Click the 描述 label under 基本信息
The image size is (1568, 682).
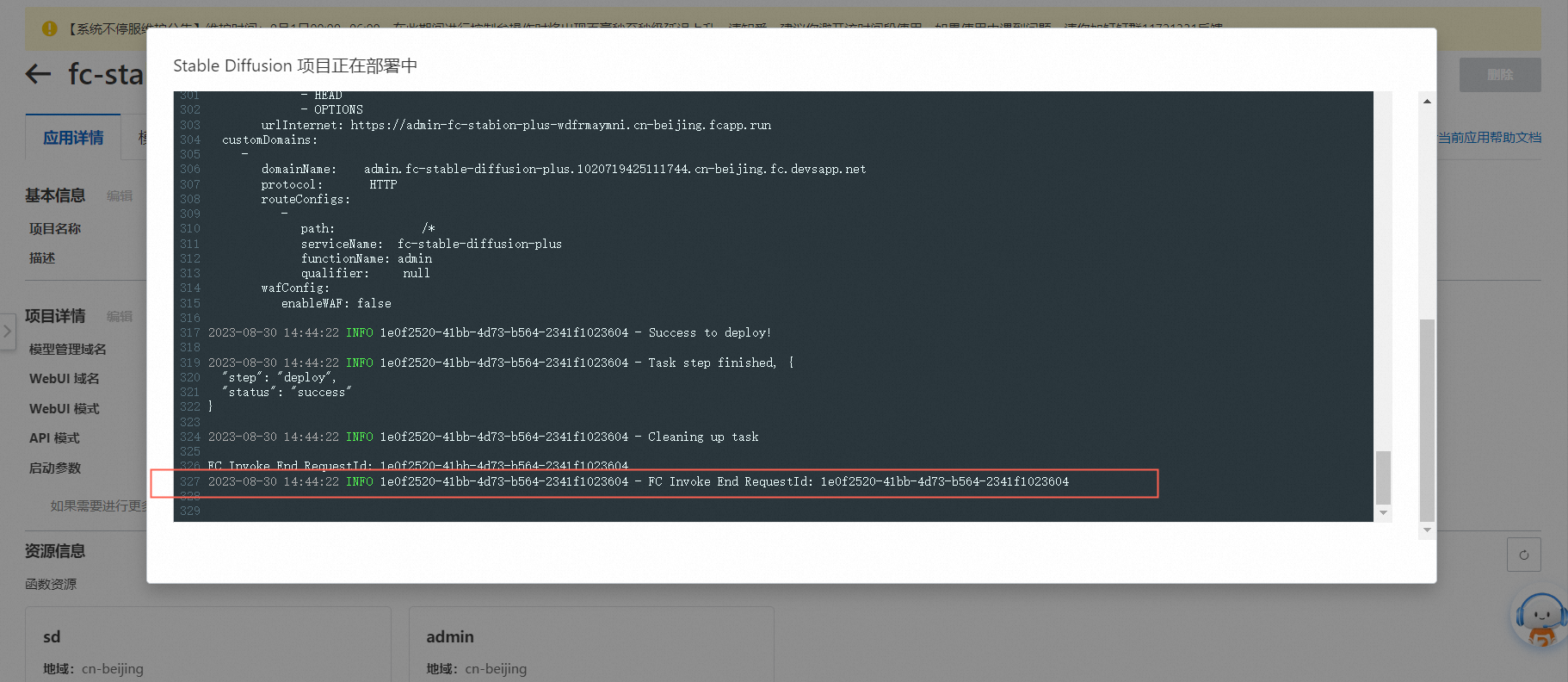click(x=42, y=258)
